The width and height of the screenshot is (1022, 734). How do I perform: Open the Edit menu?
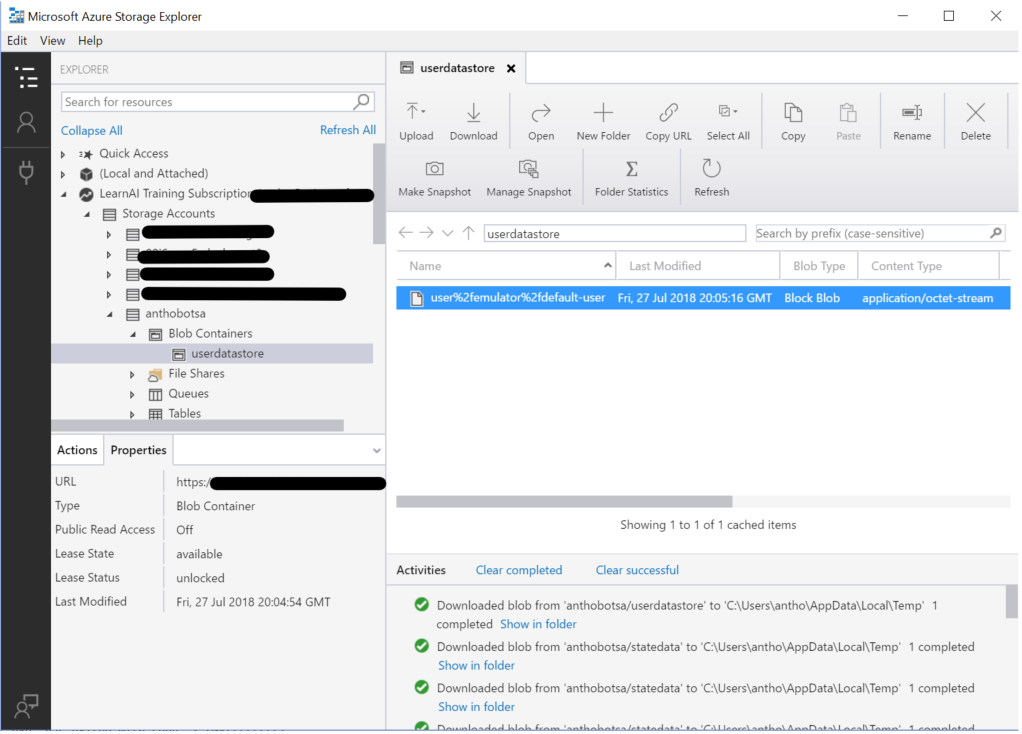point(17,40)
